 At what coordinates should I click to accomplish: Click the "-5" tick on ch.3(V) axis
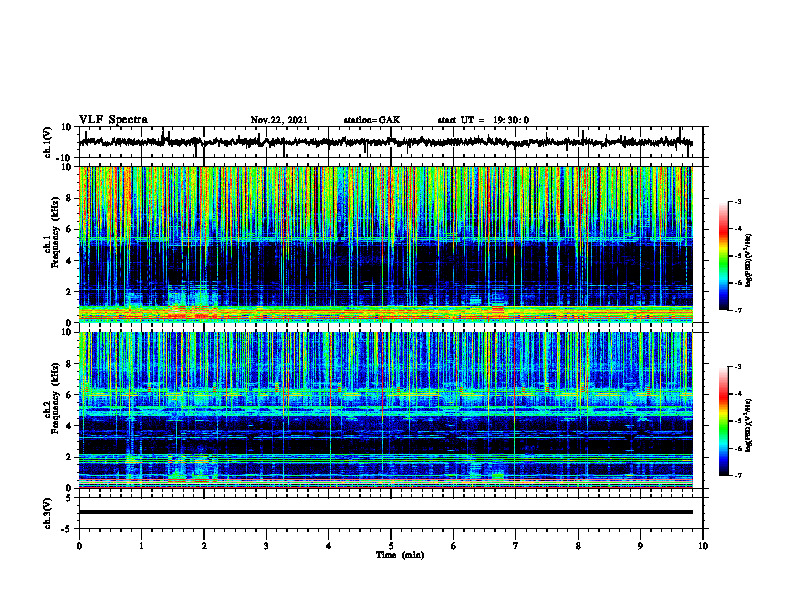pos(67,529)
